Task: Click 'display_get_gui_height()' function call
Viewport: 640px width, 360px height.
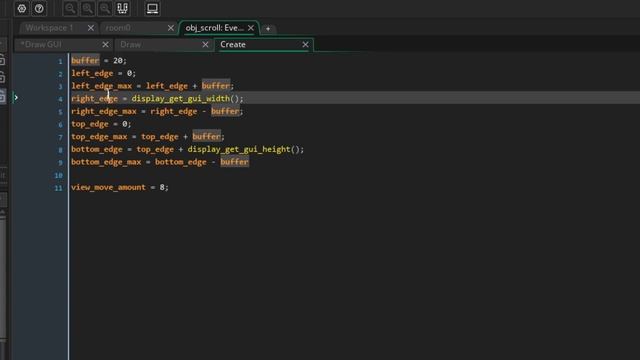Action: pyautogui.click(x=244, y=149)
